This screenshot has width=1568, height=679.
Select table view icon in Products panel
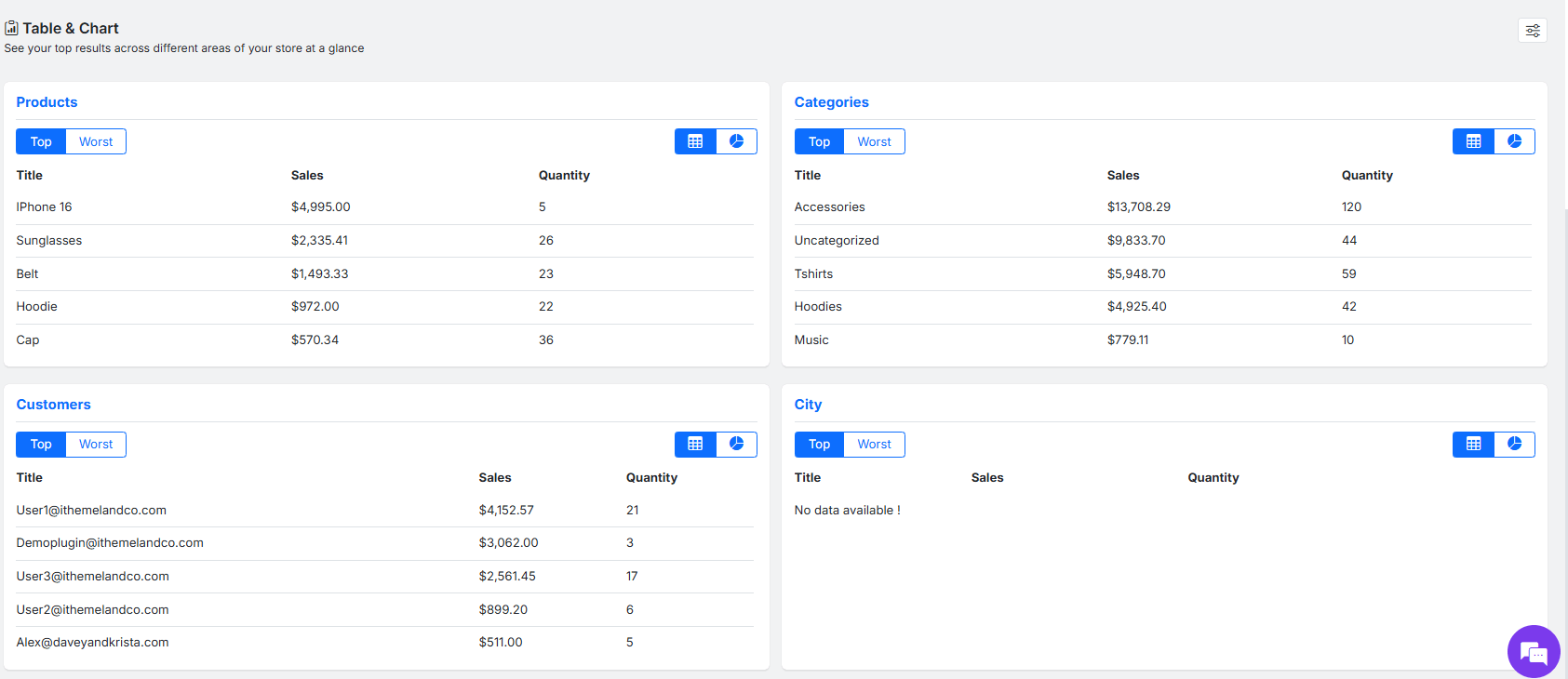[695, 141]
